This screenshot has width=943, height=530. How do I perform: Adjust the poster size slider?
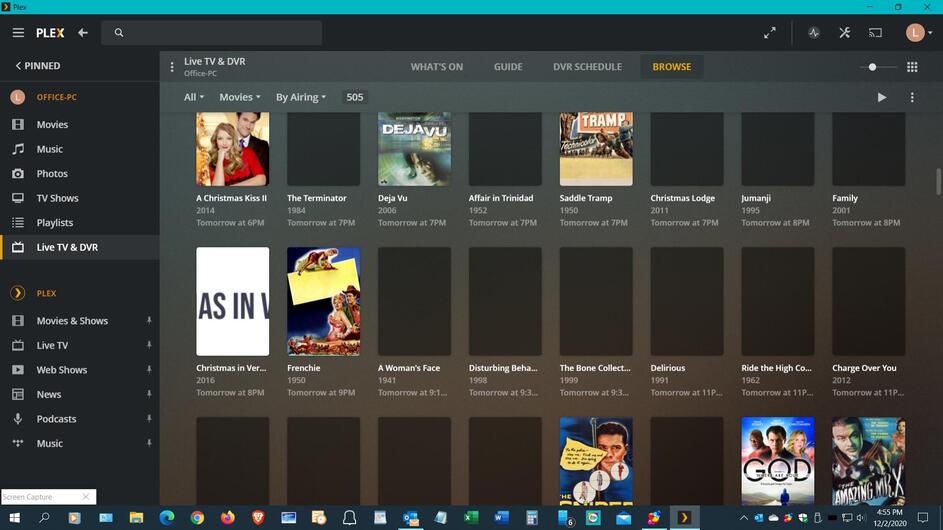873,67
